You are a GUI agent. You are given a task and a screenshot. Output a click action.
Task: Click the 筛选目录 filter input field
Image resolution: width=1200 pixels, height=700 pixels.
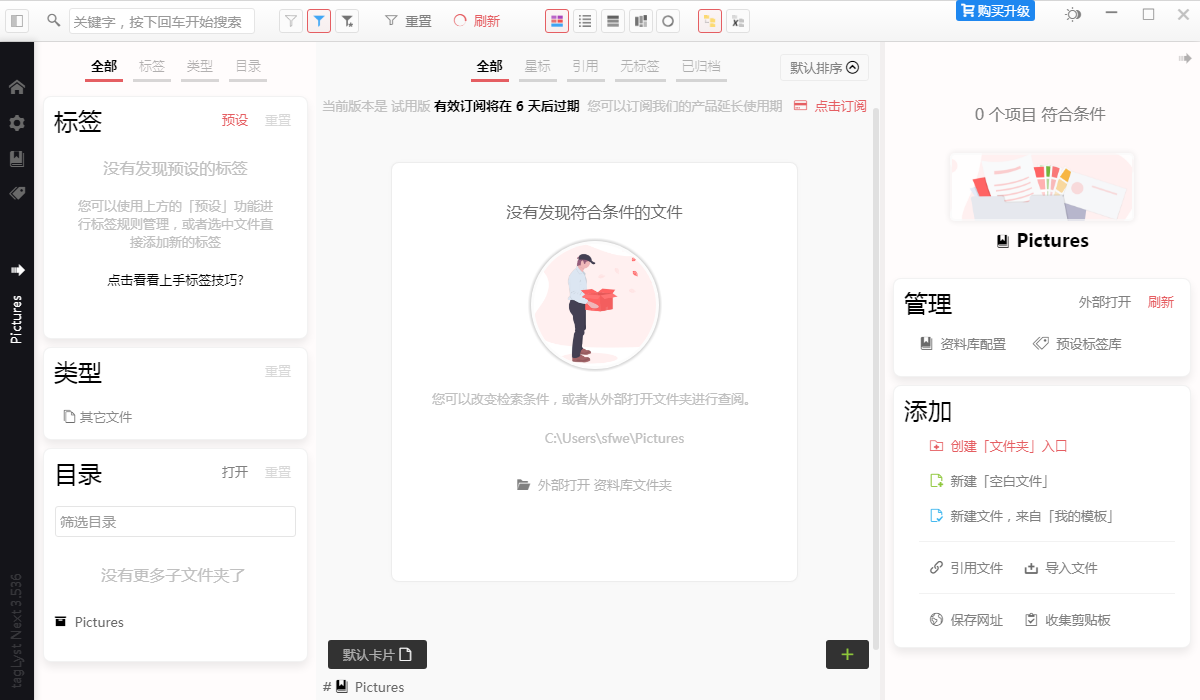(x=175, y=522)
